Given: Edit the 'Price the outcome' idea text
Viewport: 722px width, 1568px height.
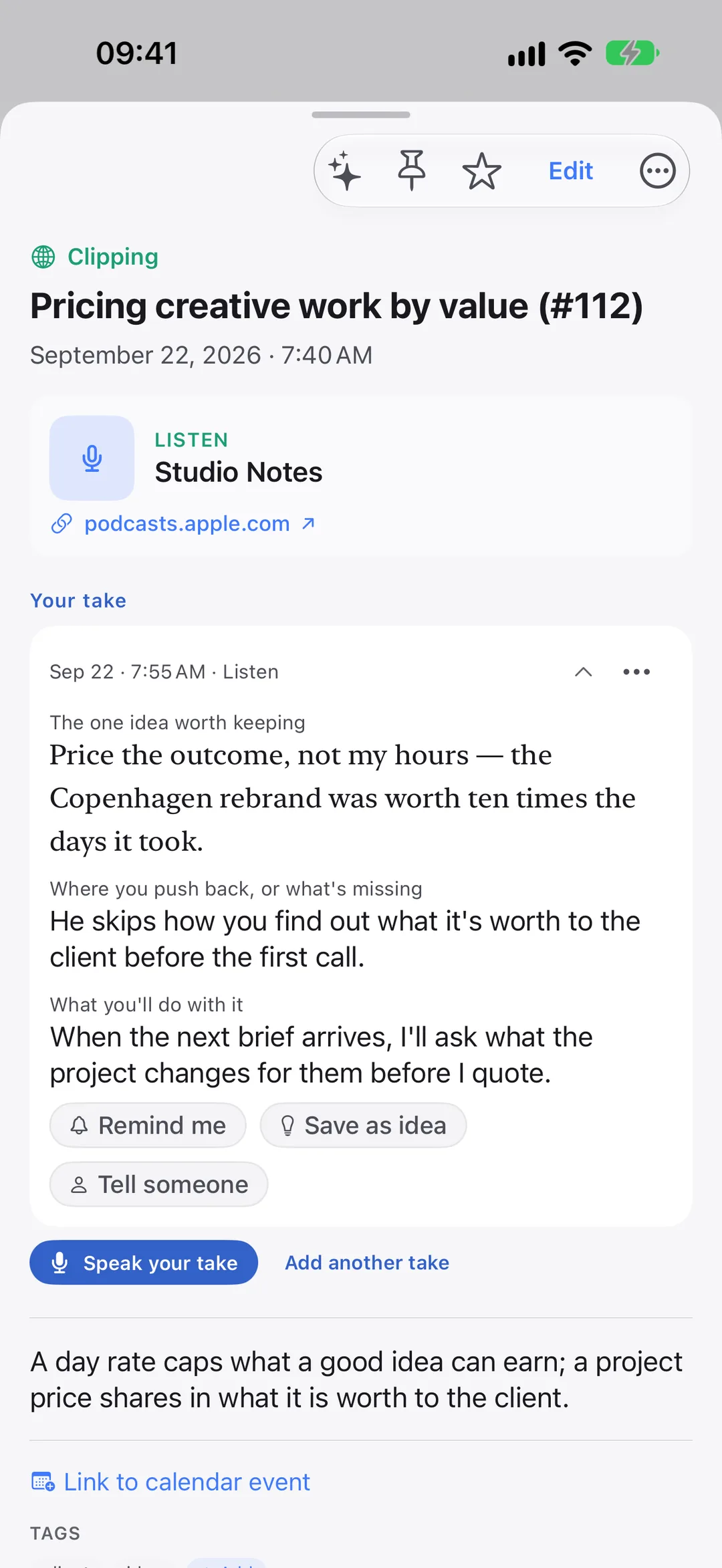Looking at the screenshot, I should pos(343,798).
